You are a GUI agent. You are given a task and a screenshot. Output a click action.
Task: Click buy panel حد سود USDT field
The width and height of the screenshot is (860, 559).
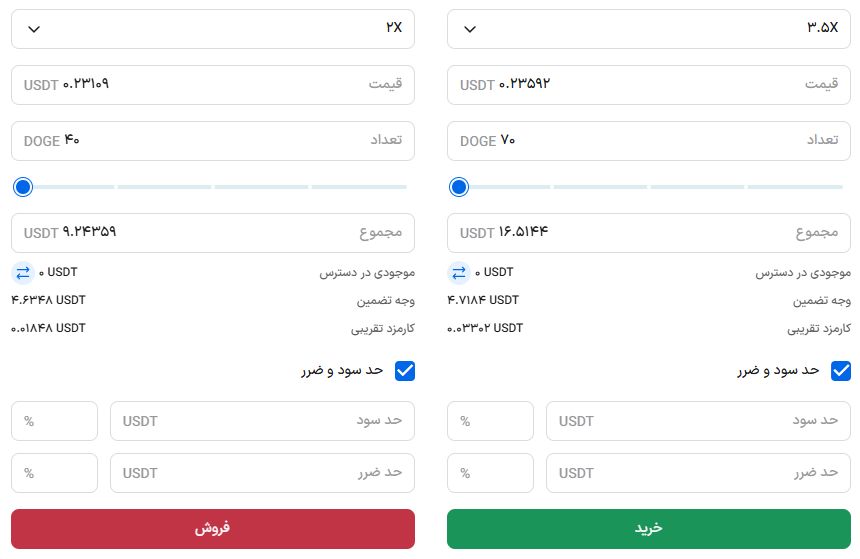point(698,421)
